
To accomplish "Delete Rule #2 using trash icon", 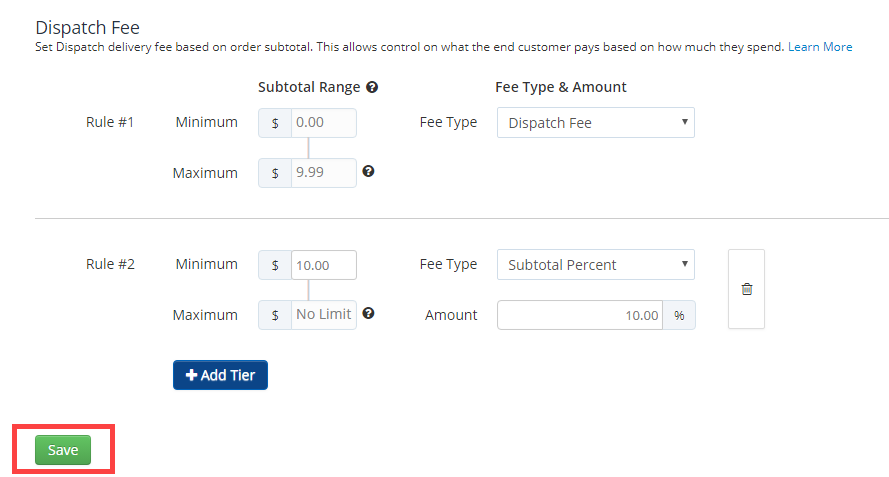I will click(747, 289).
